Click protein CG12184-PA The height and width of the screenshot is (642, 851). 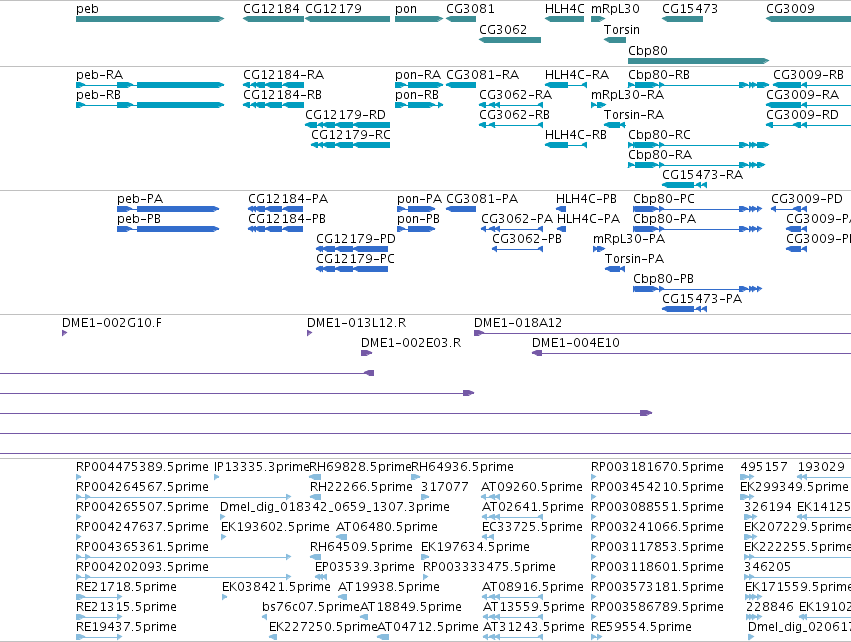(x=288, y=199)
